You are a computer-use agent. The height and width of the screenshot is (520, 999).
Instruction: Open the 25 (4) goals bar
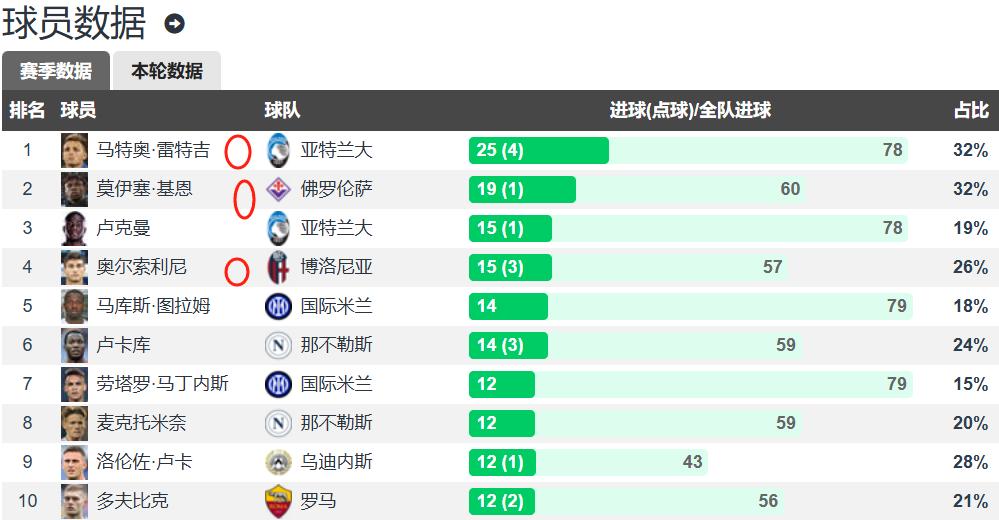(x=539, y=150)
